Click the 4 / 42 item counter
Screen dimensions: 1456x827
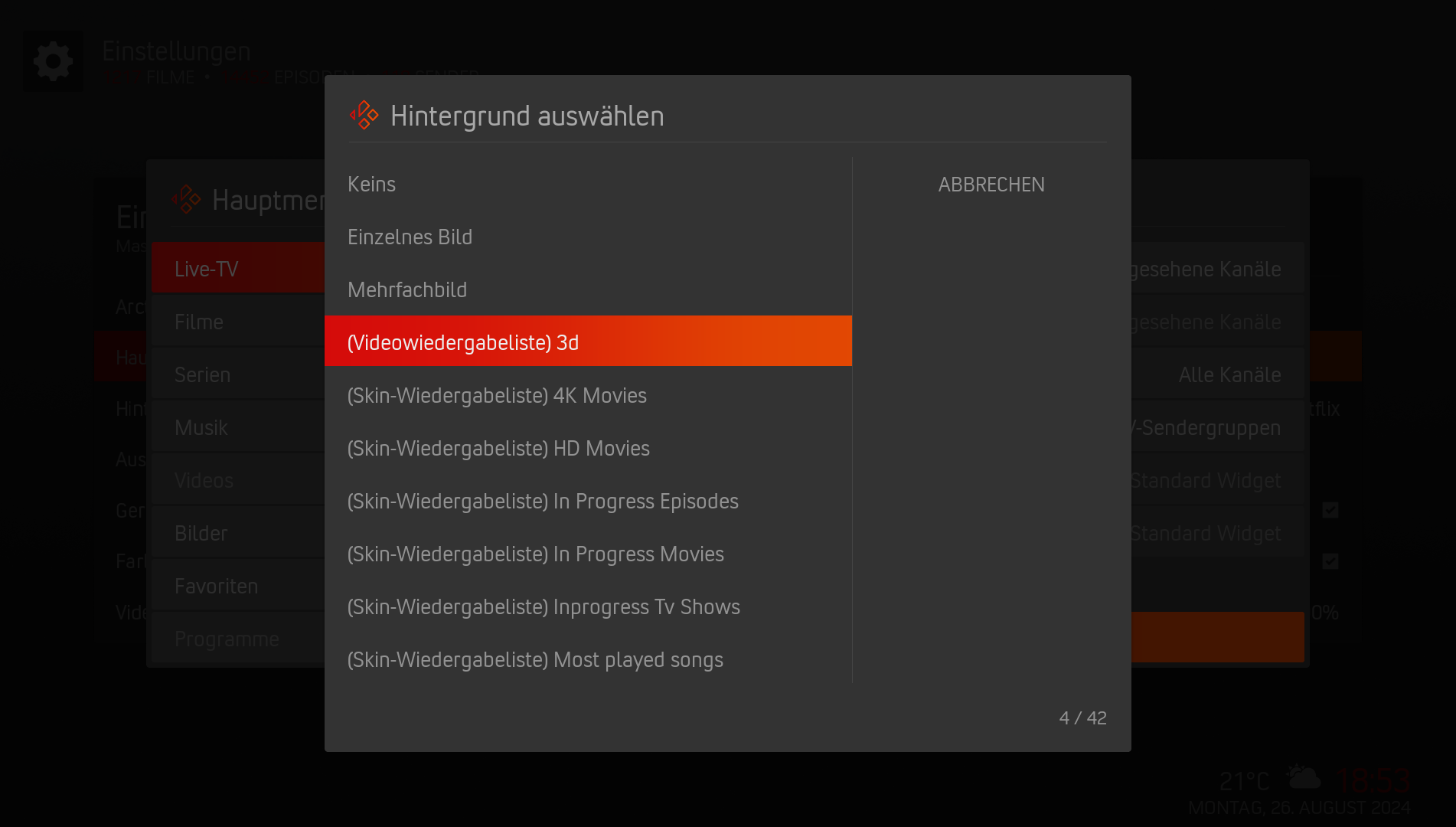tap(1082, 717)
